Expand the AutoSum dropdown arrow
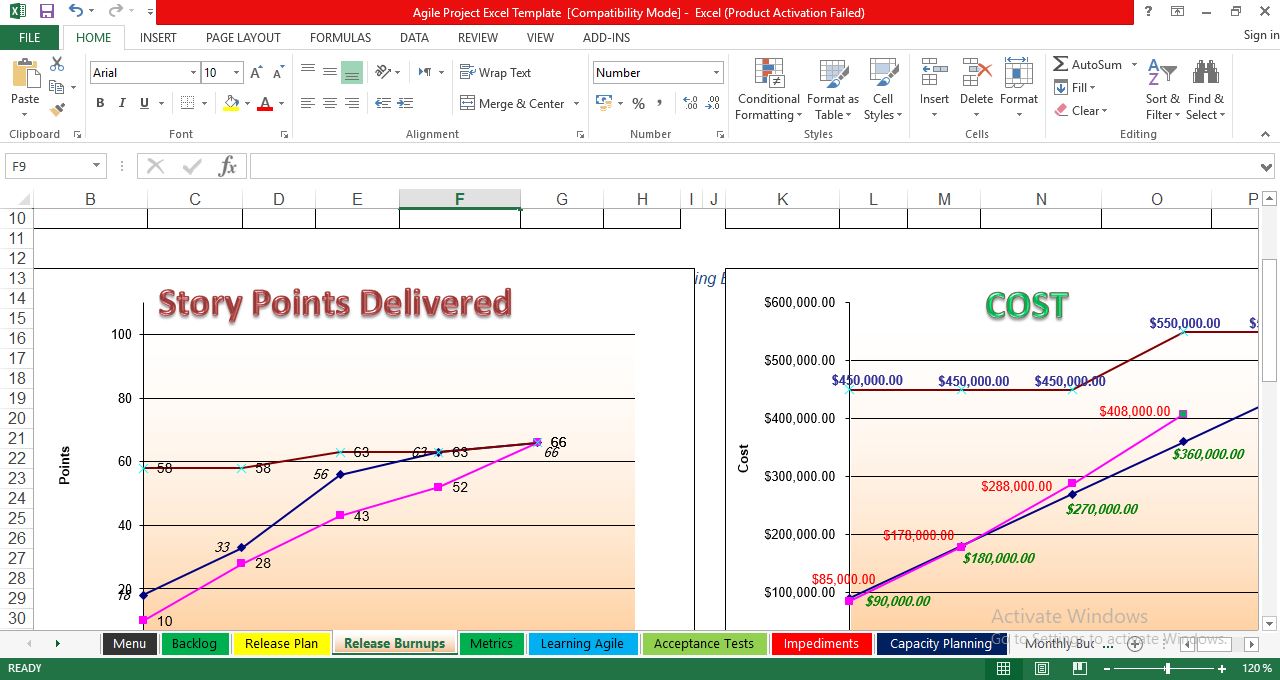Screen dimensions: 1280x680 click(1134, 65)
